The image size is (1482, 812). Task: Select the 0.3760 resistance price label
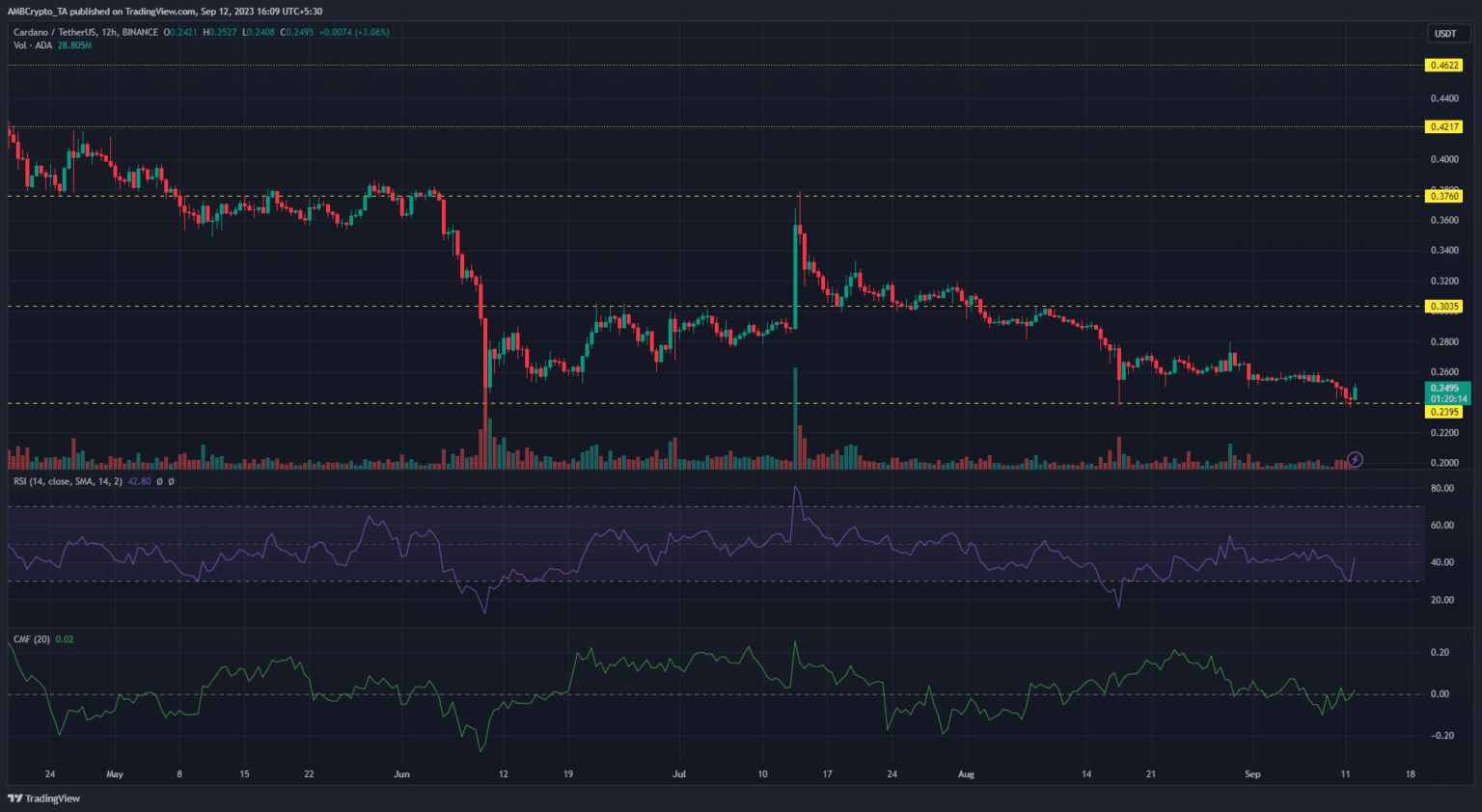[1443, 197]
